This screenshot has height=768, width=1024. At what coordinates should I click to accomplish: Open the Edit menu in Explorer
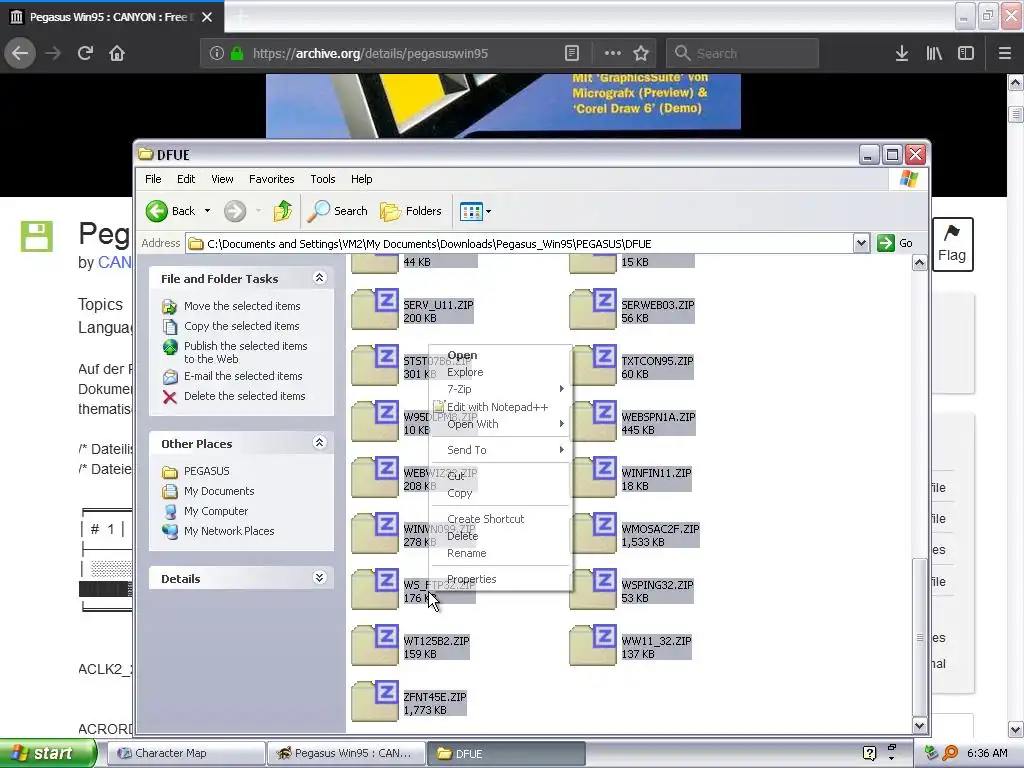pyautogui.click(x=186, y=179)
